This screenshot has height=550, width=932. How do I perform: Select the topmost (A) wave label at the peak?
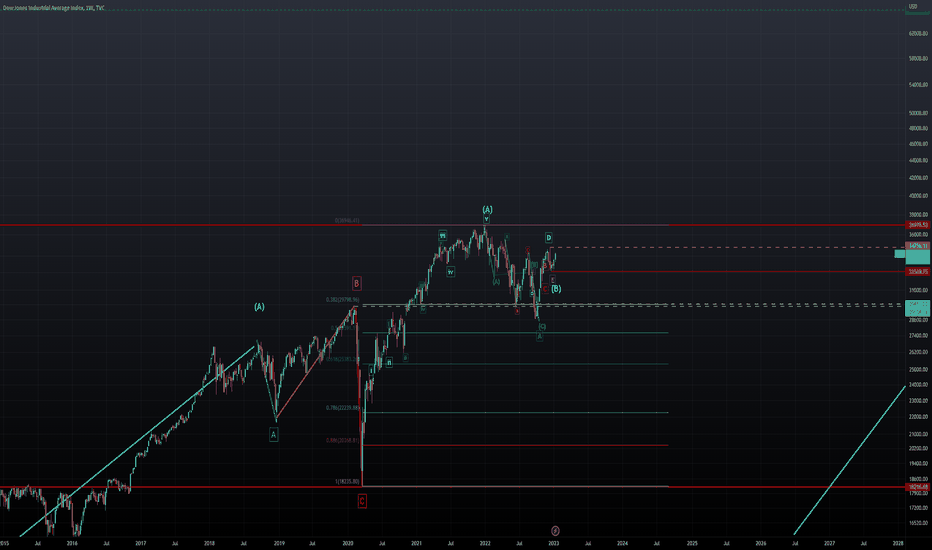487,209
